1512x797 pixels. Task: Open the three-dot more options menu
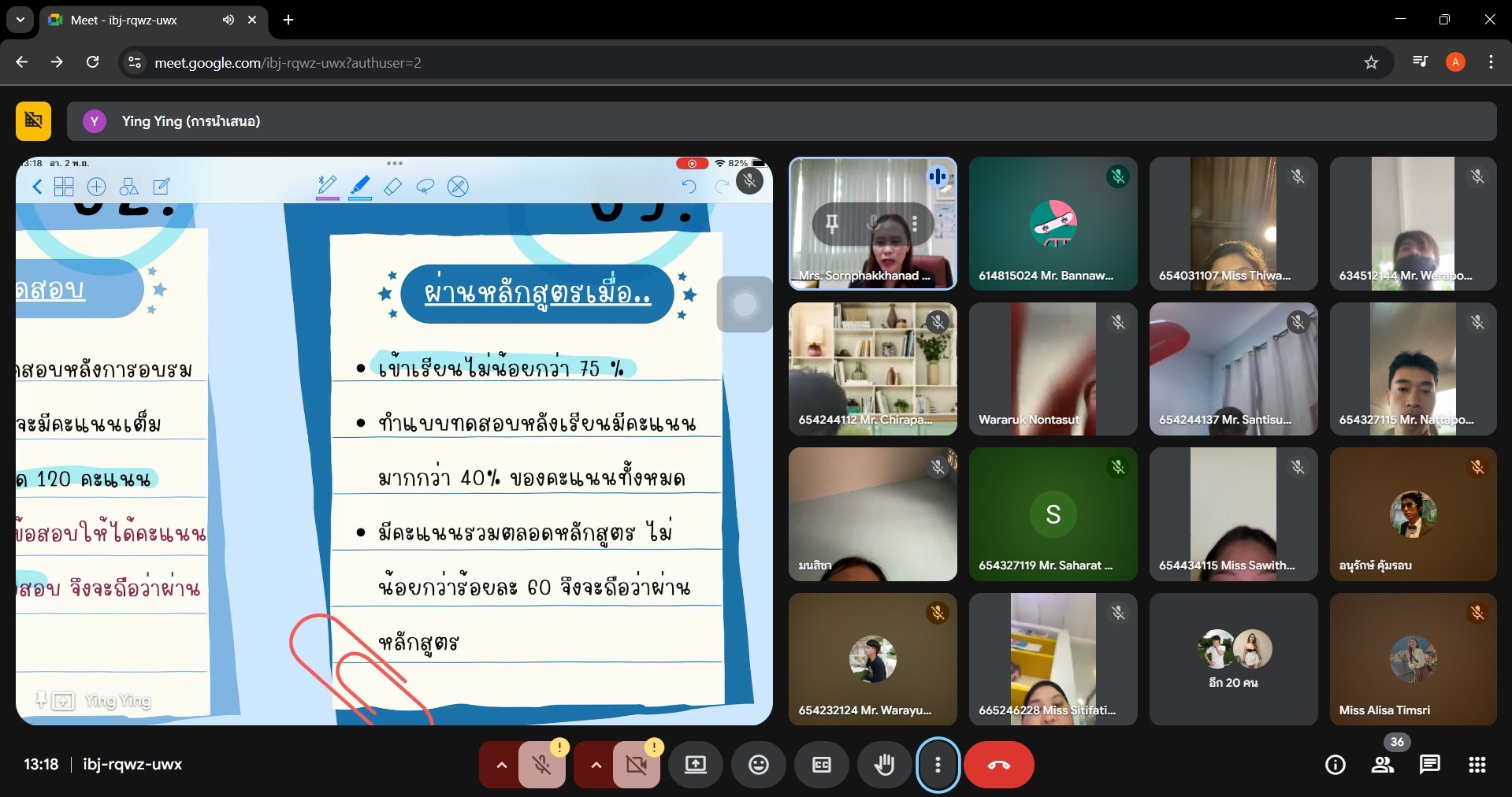[938, 764]
